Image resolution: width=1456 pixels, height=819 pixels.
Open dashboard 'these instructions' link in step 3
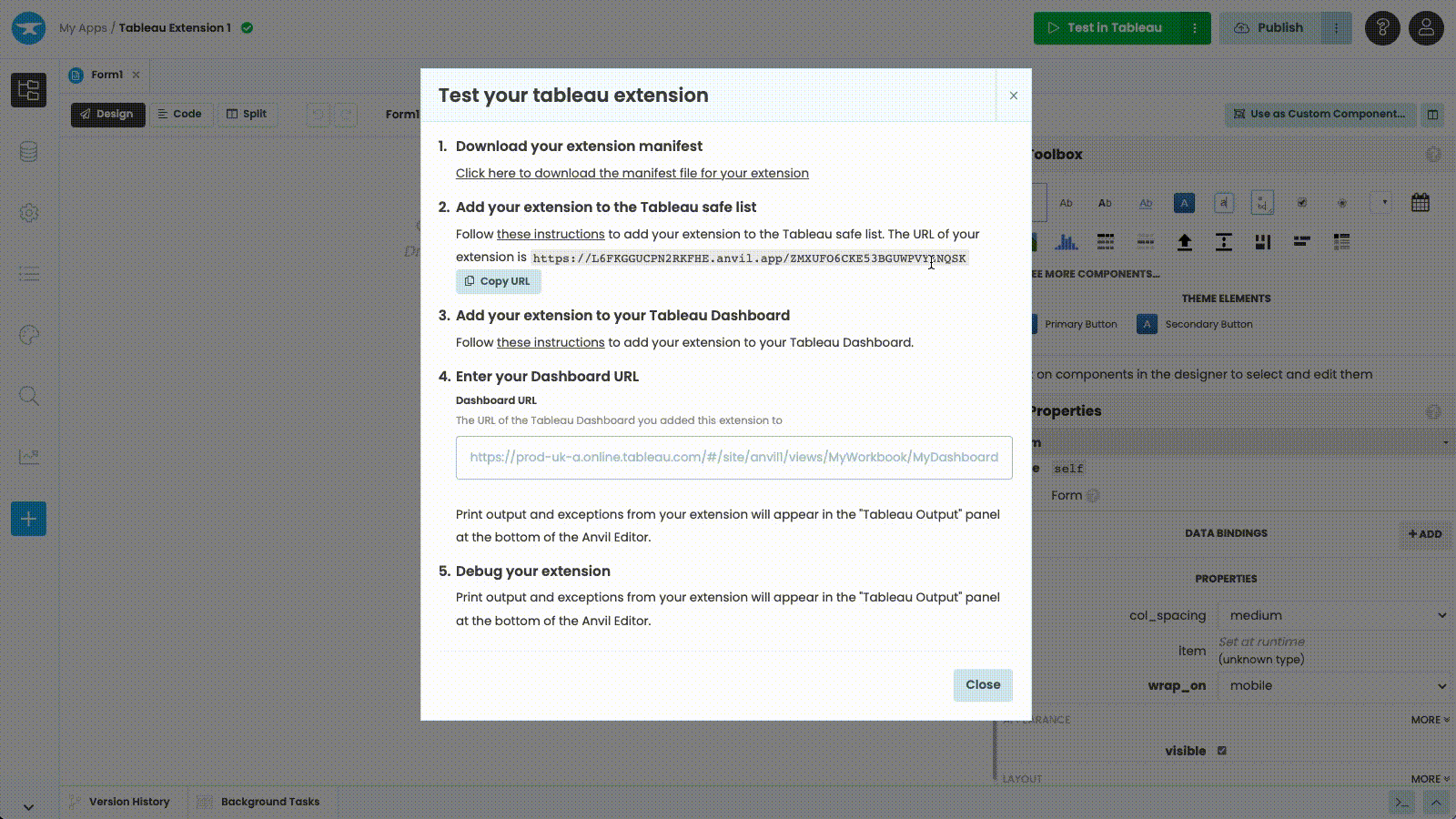click(x=551, y=342)
